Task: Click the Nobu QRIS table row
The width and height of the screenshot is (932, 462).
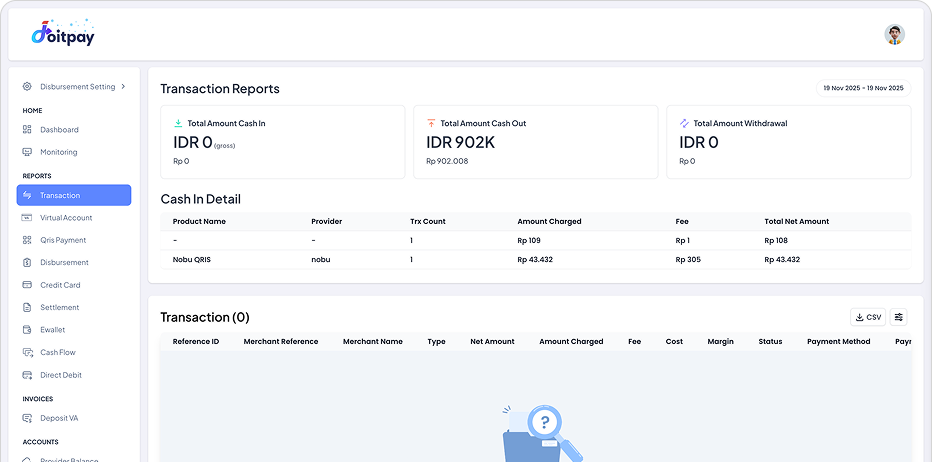Action: (535, 259)
